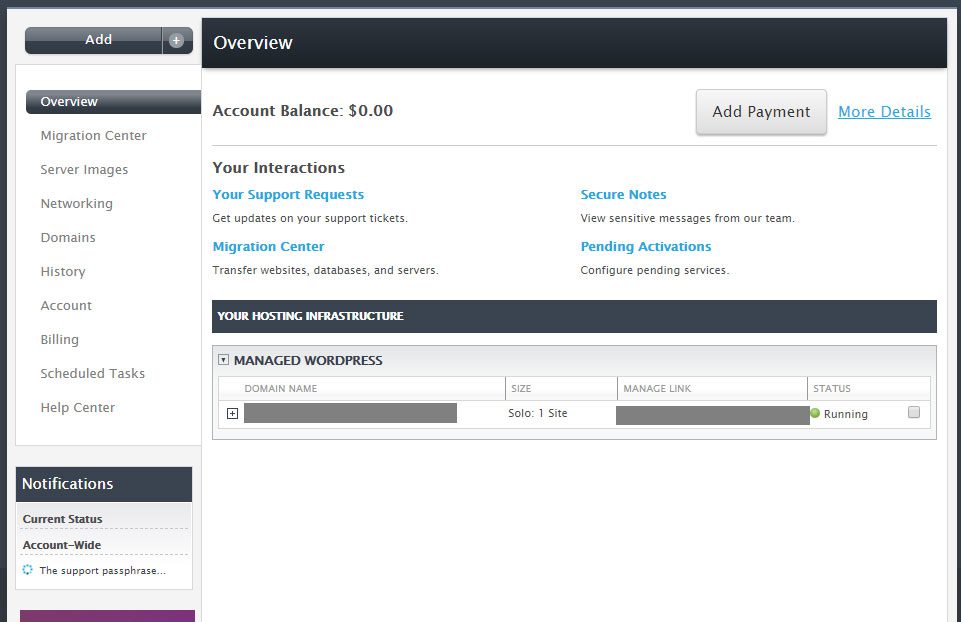961x622 pixels.
Task: Open the Add dropdown button
Action: [x=98, y=40]
